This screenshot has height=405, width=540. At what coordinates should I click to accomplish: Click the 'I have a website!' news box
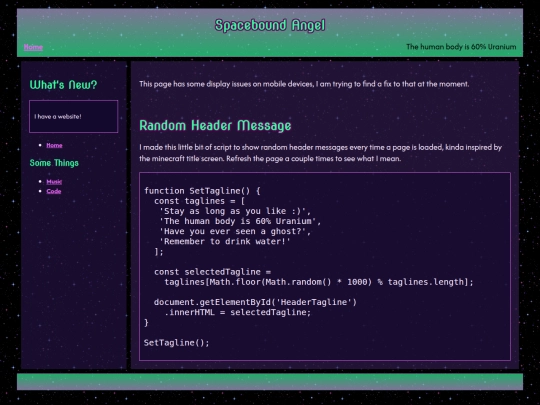point(74,116)
